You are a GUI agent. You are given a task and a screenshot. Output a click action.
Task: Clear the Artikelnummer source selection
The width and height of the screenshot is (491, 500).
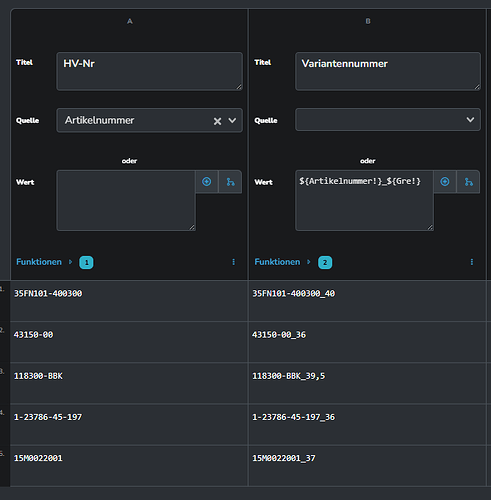click(217, 121)
